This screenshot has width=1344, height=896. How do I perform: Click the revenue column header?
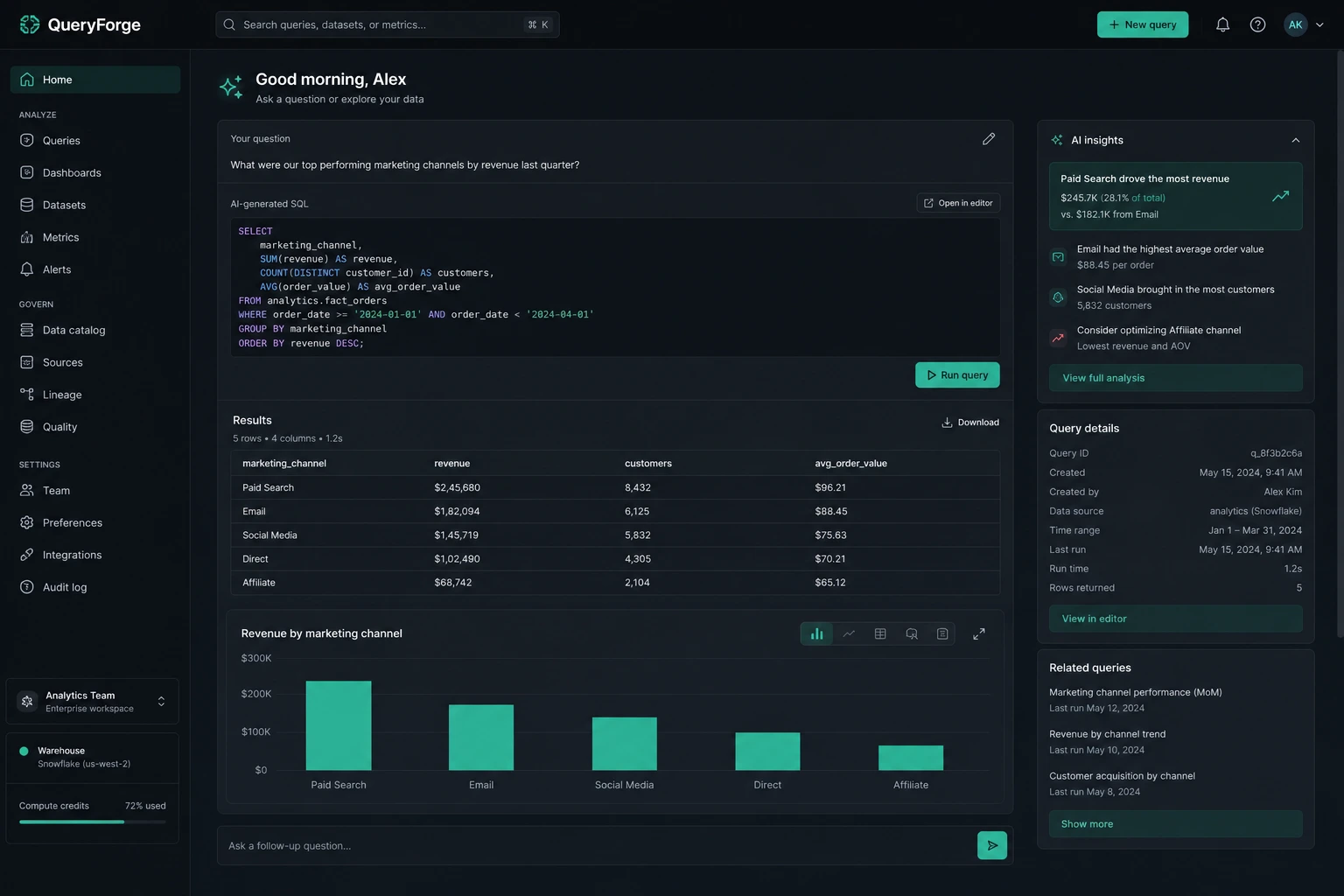pos(452,463)
